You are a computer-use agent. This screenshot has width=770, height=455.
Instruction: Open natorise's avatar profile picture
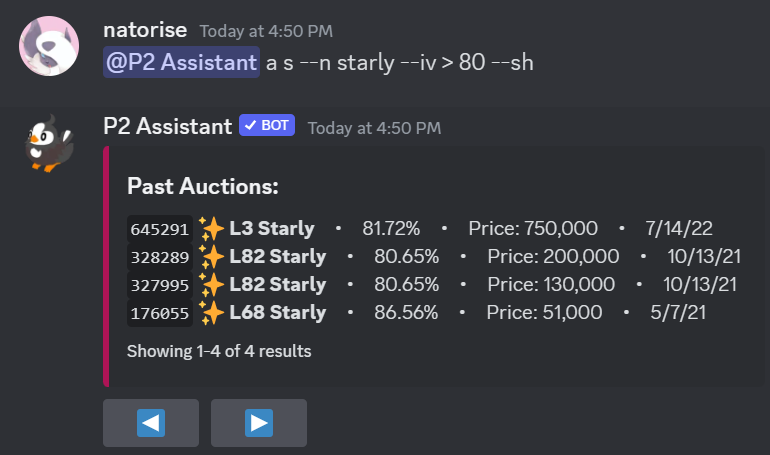click(x=49, y=46)
